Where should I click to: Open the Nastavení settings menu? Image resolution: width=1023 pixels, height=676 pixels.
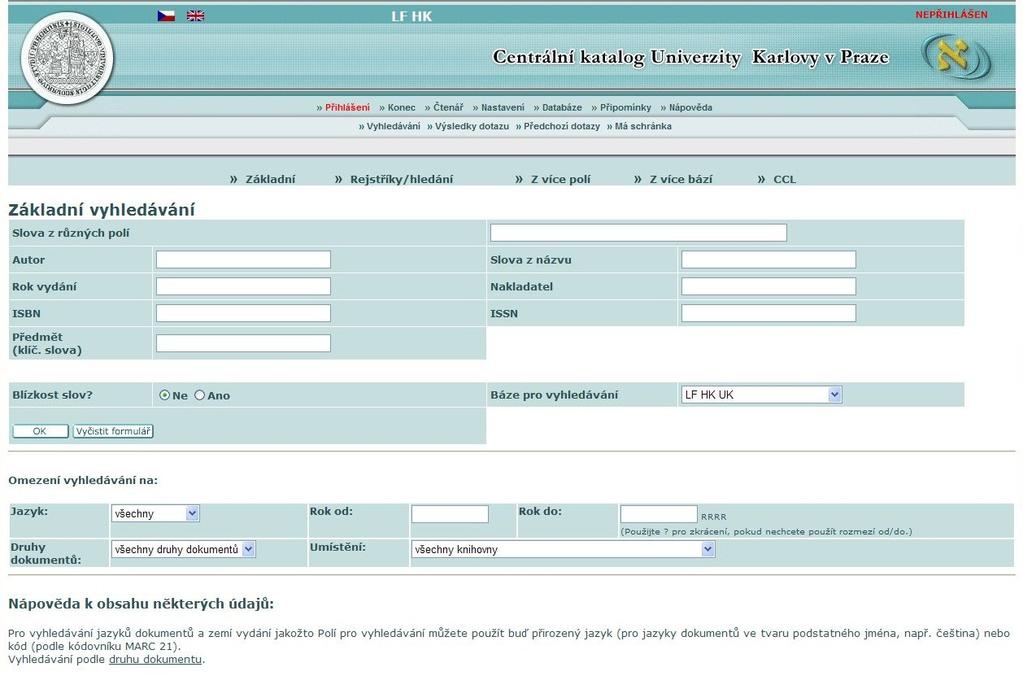[x=502, y=108]
